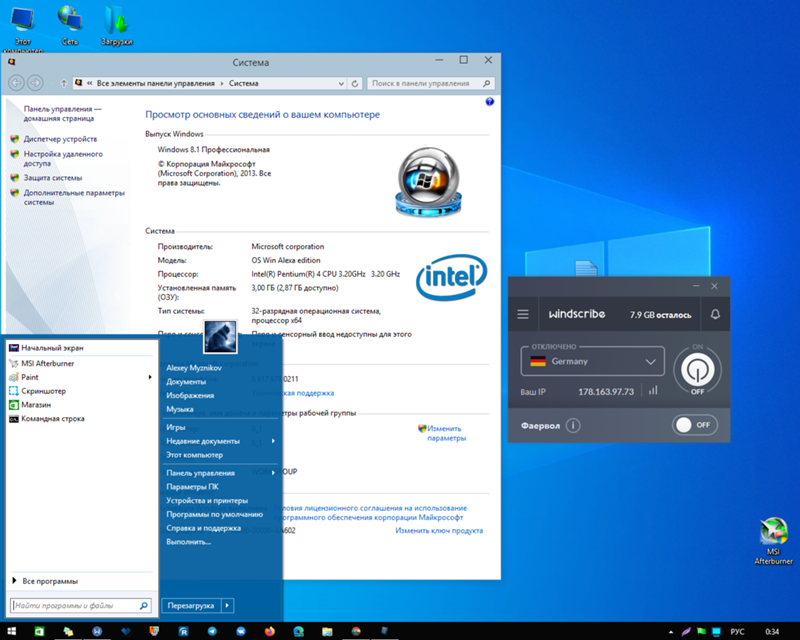Open Microsoft Edge from the taskbar

point(298,631)
